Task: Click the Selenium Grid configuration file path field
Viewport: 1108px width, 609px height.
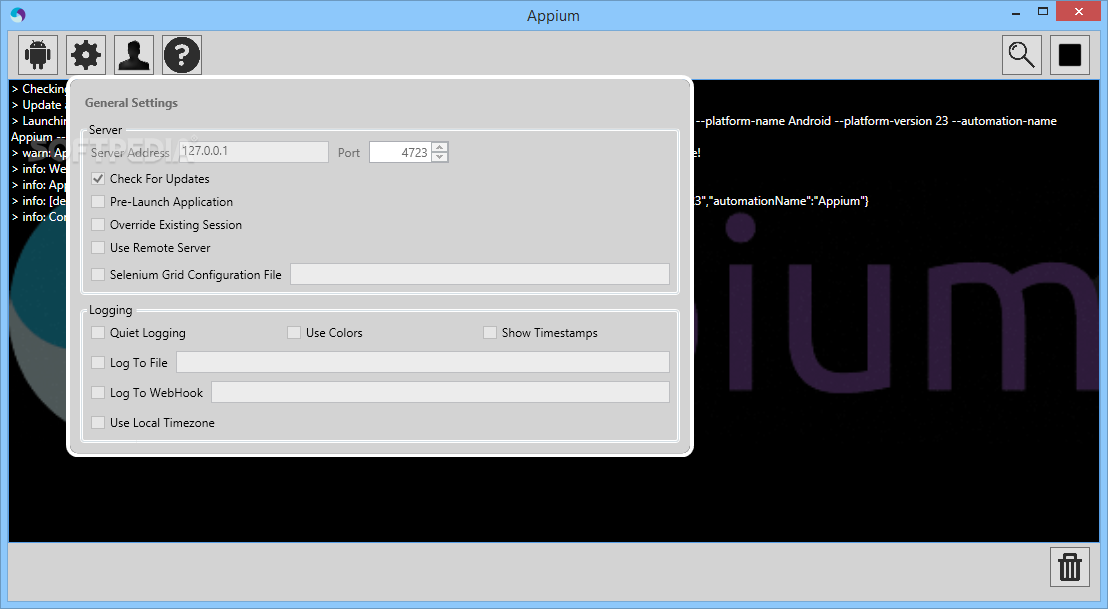Action: point(480,274)
